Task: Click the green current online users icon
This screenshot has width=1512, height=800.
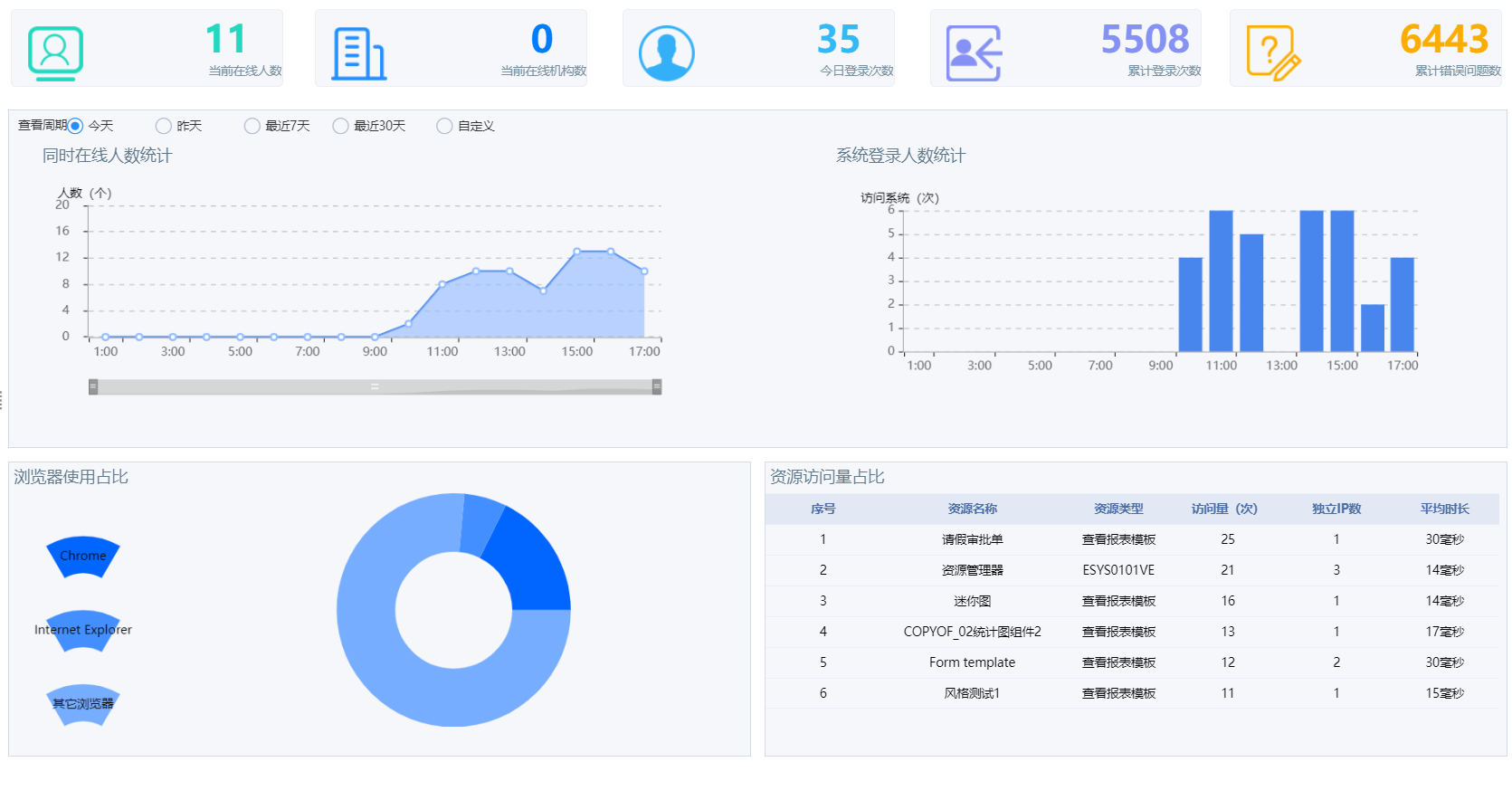Action: (55, 53)
